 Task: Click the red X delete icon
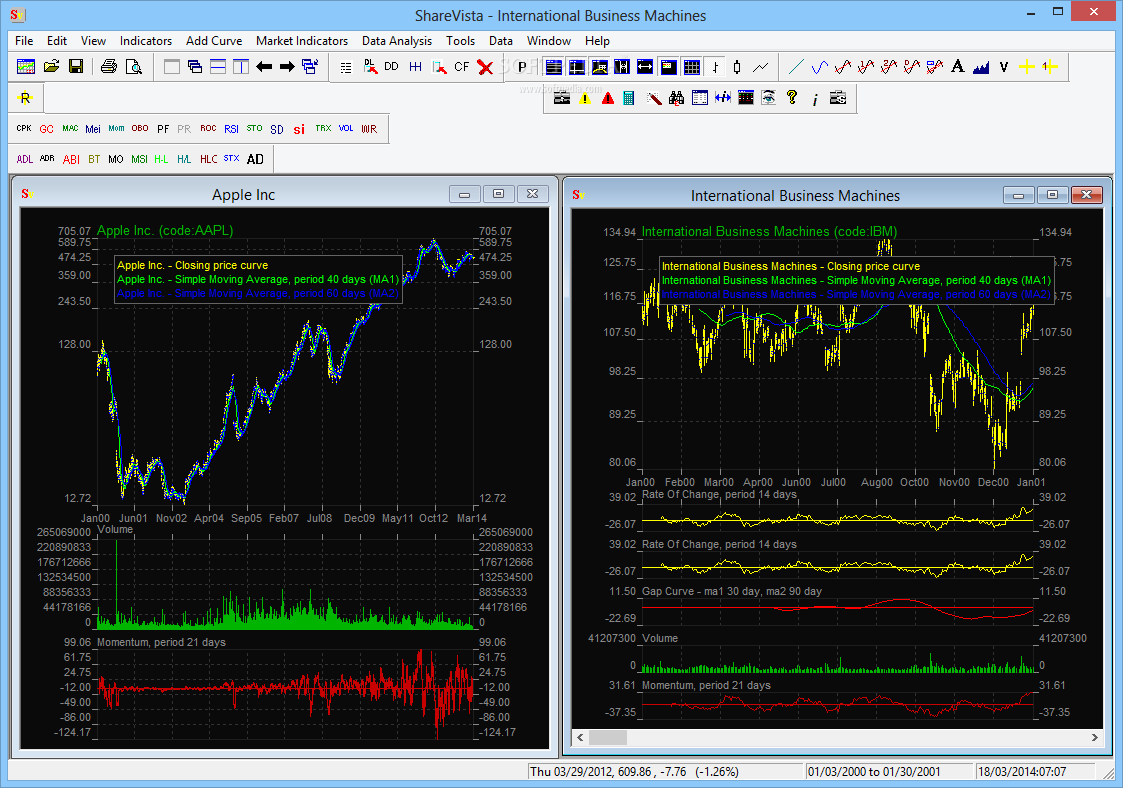(485, 67)
